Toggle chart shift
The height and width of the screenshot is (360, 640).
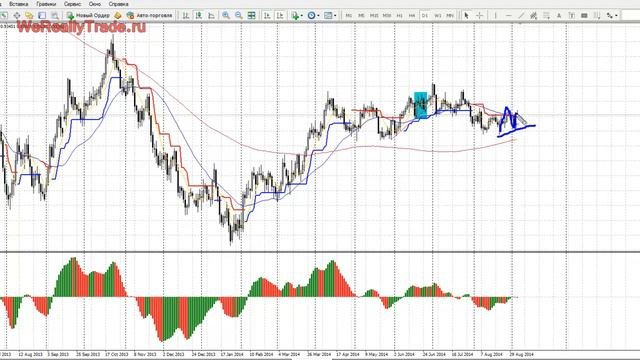280,16
